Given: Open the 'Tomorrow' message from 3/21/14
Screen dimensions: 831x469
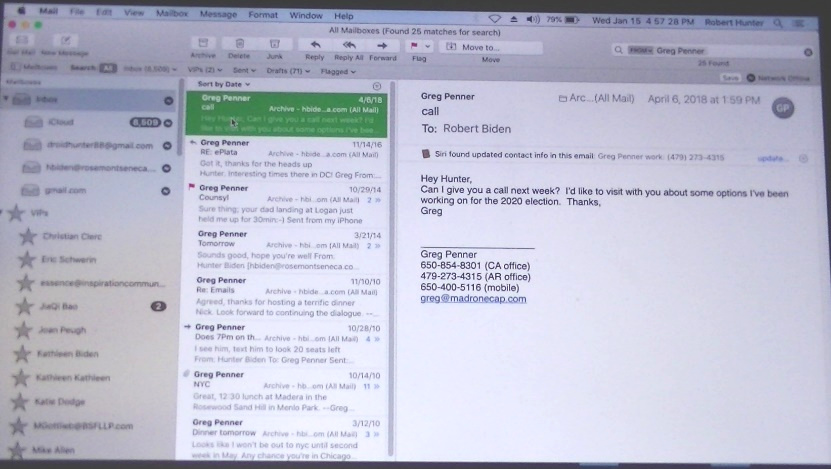Looking at the screenshot, I should [x=285, y=250].
